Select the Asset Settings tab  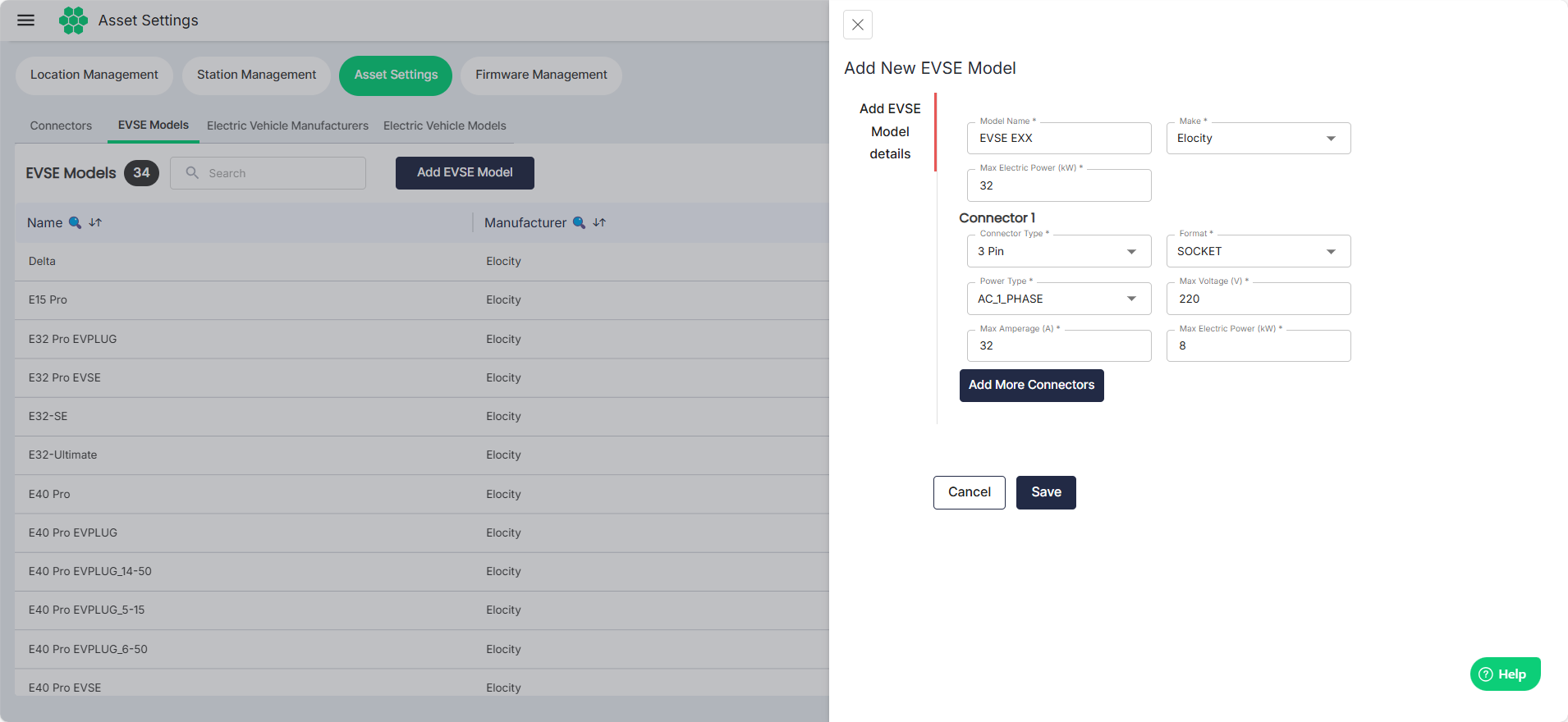pos(396,75)
